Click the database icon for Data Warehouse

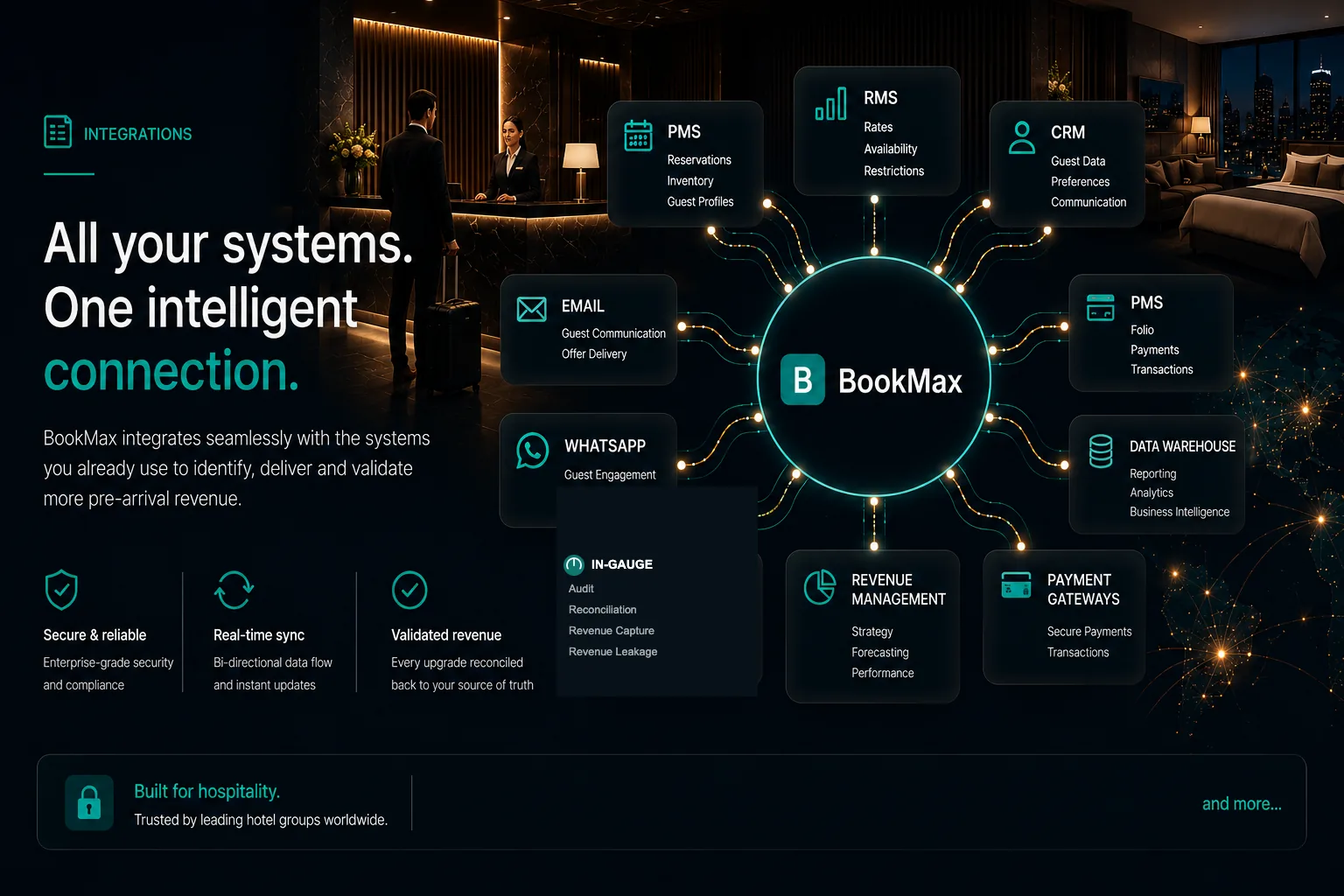coord(1101,451)
